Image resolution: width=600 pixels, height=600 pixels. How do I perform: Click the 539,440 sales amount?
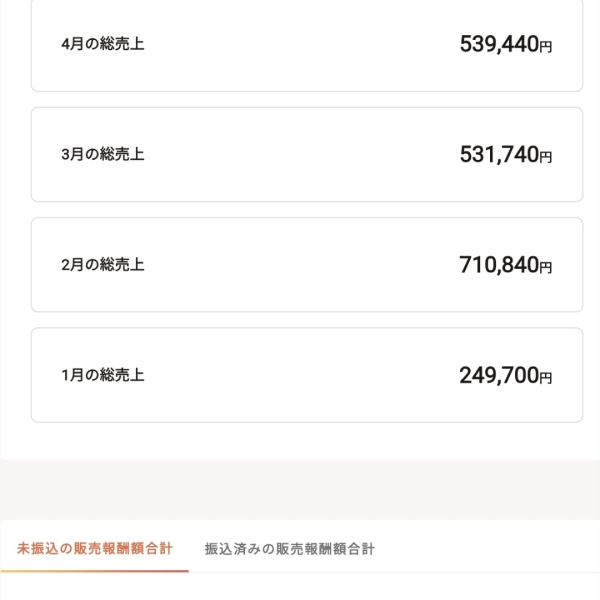click(x=498, y=44)
